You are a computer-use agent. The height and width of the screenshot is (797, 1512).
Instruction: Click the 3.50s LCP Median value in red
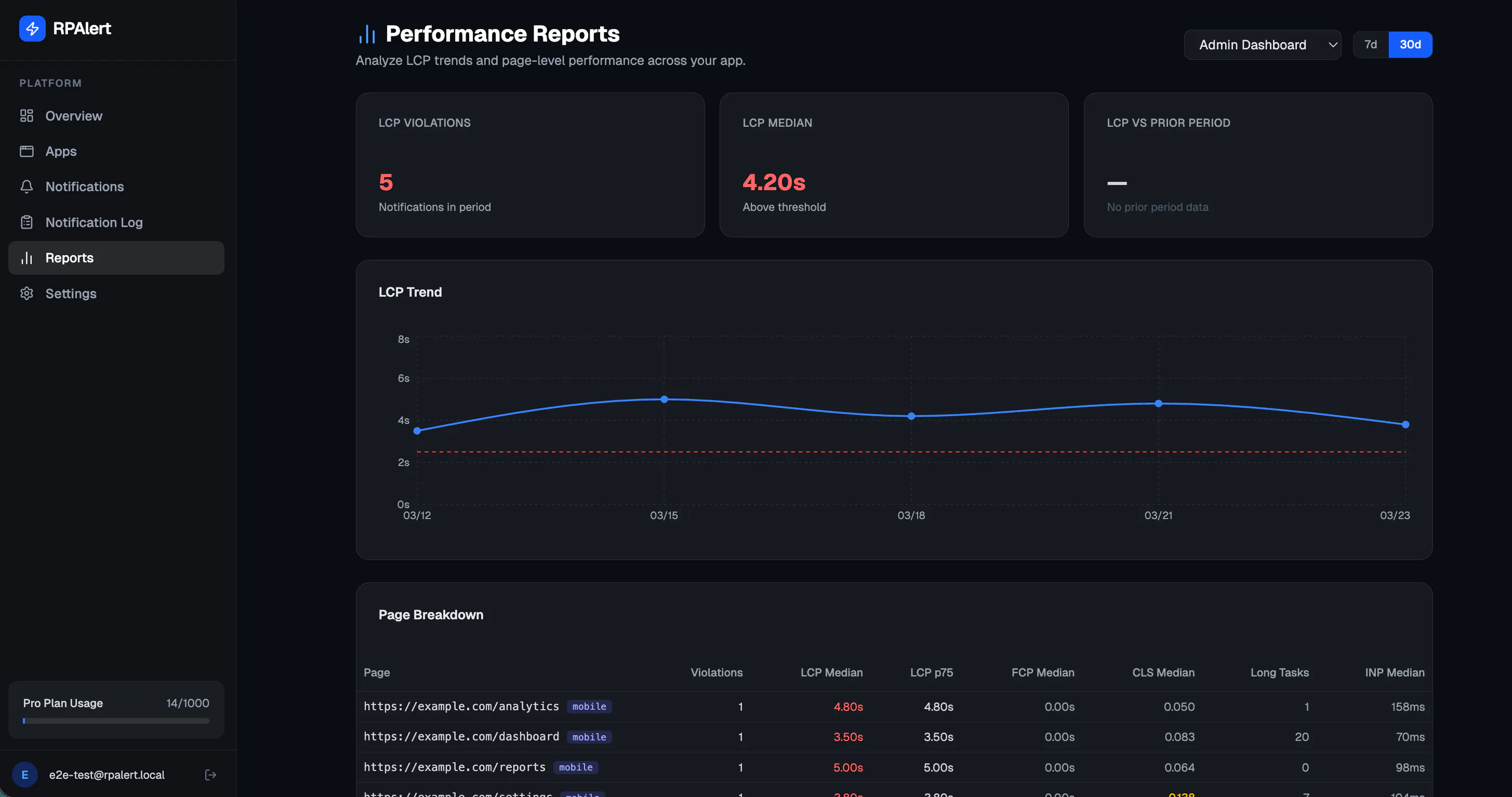coord(848,737)
